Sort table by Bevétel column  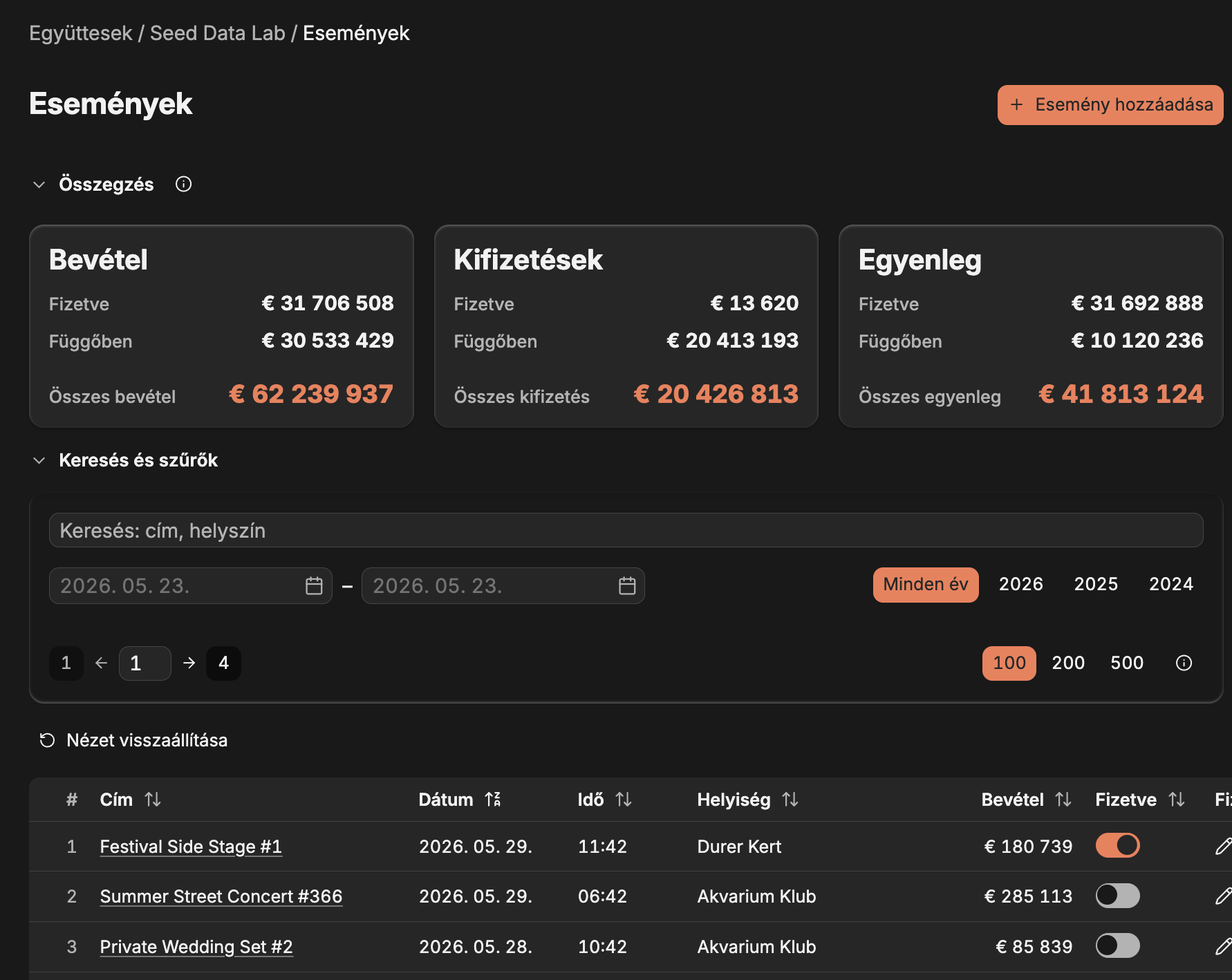1063,800
